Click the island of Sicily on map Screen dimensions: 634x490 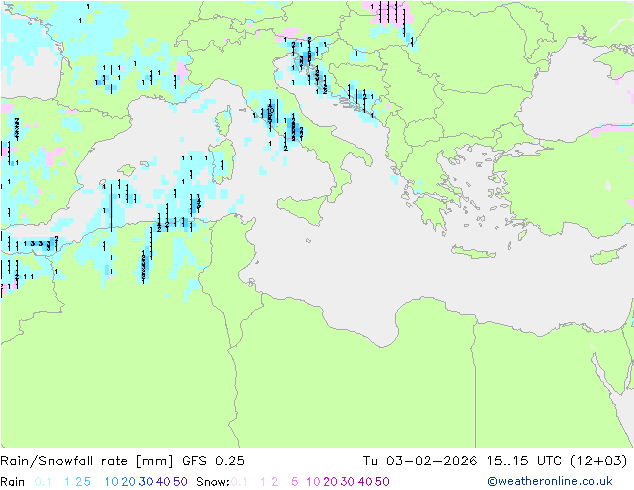click(304, 209)
